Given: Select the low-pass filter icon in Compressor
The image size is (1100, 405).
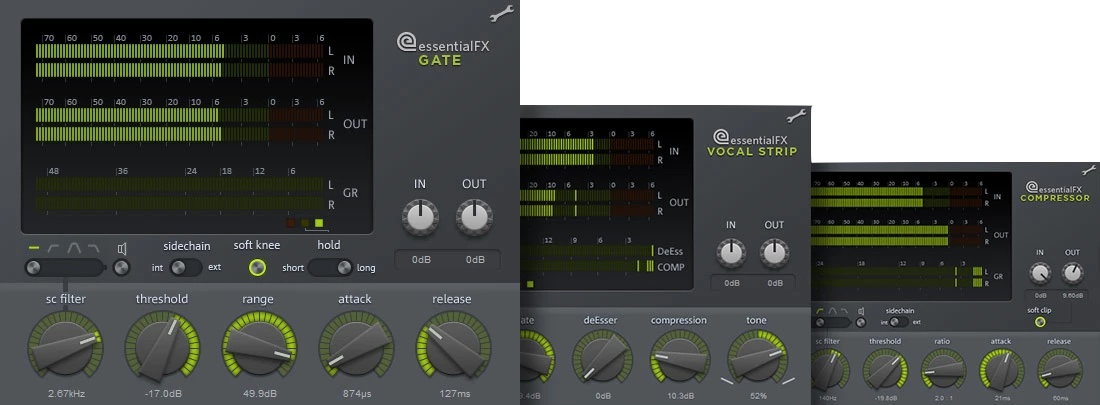Looking at the screenshot, I should (x=845, y=311).
